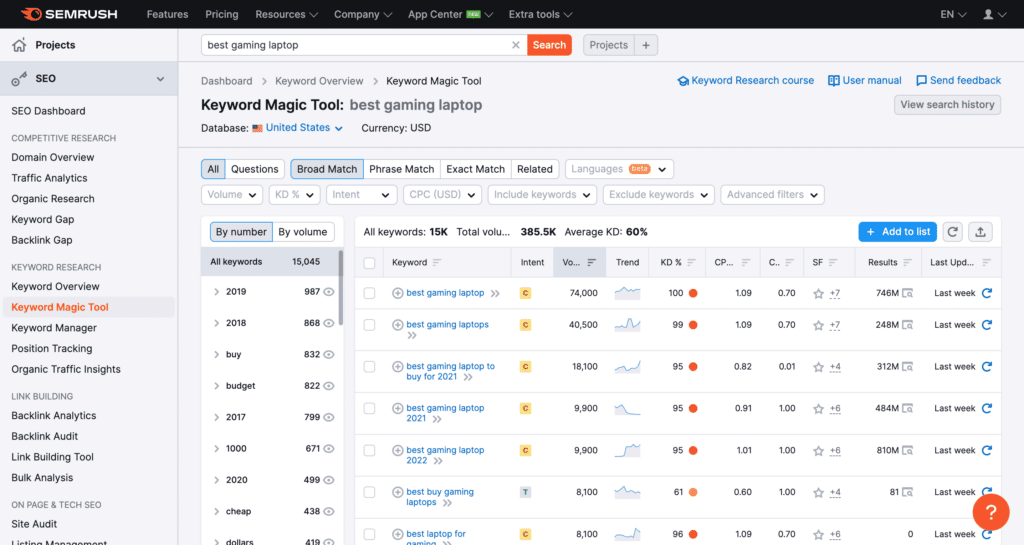
Task: Click the orange Search button
Action: 549,45
